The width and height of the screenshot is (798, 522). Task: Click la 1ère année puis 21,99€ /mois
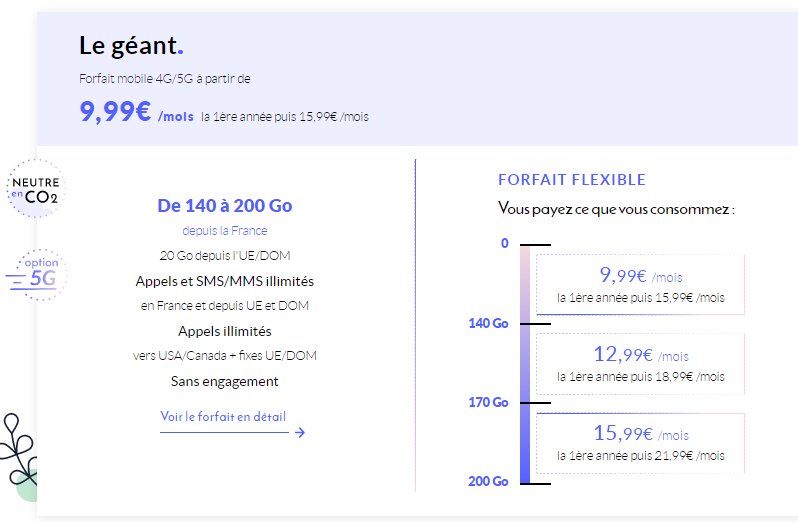pos(640,455)
